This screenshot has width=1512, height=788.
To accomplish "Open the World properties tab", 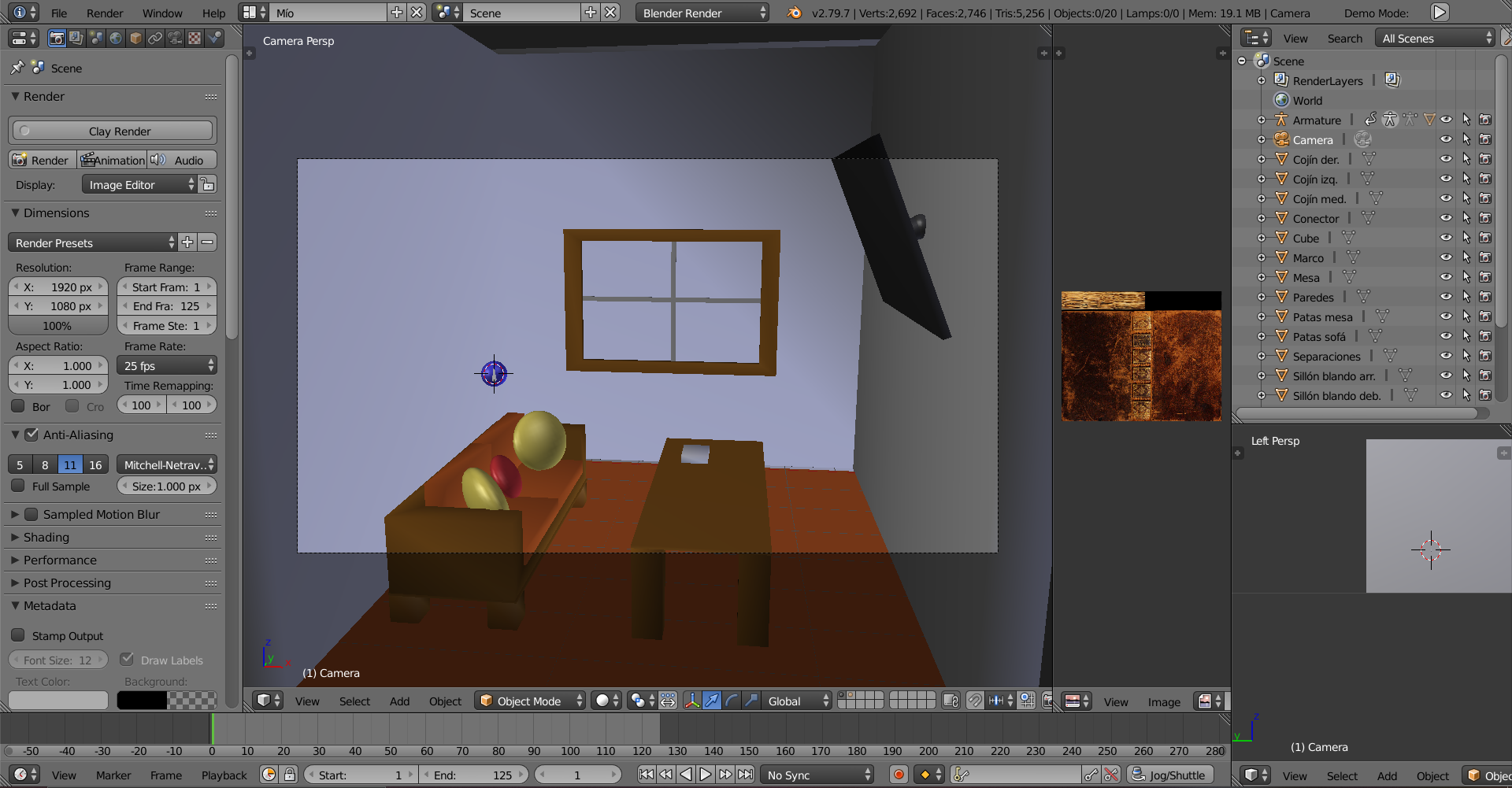I will pos(116,38).
